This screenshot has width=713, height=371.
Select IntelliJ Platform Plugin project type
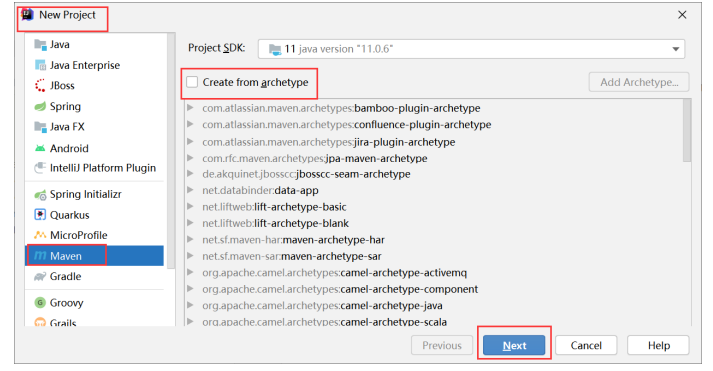(x=95, y=168)
